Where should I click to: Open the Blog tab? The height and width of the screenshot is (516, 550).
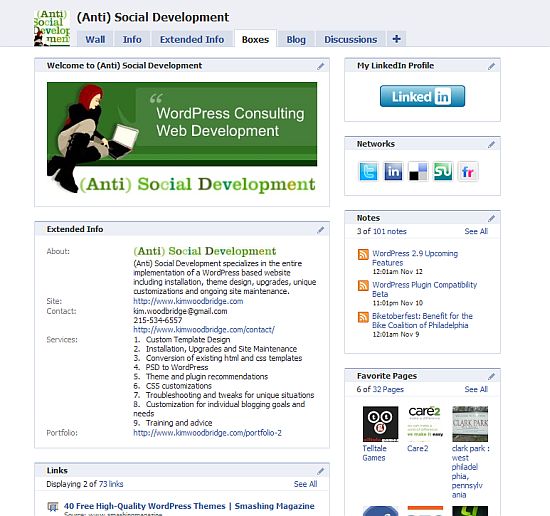296,39
